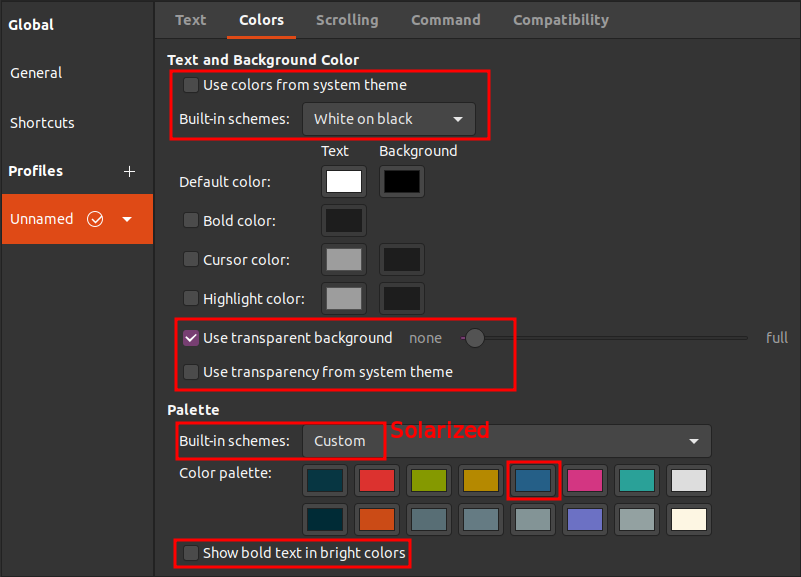The image size is (801, 577).
Task: Switch to the Command tab
Action: 446,20
